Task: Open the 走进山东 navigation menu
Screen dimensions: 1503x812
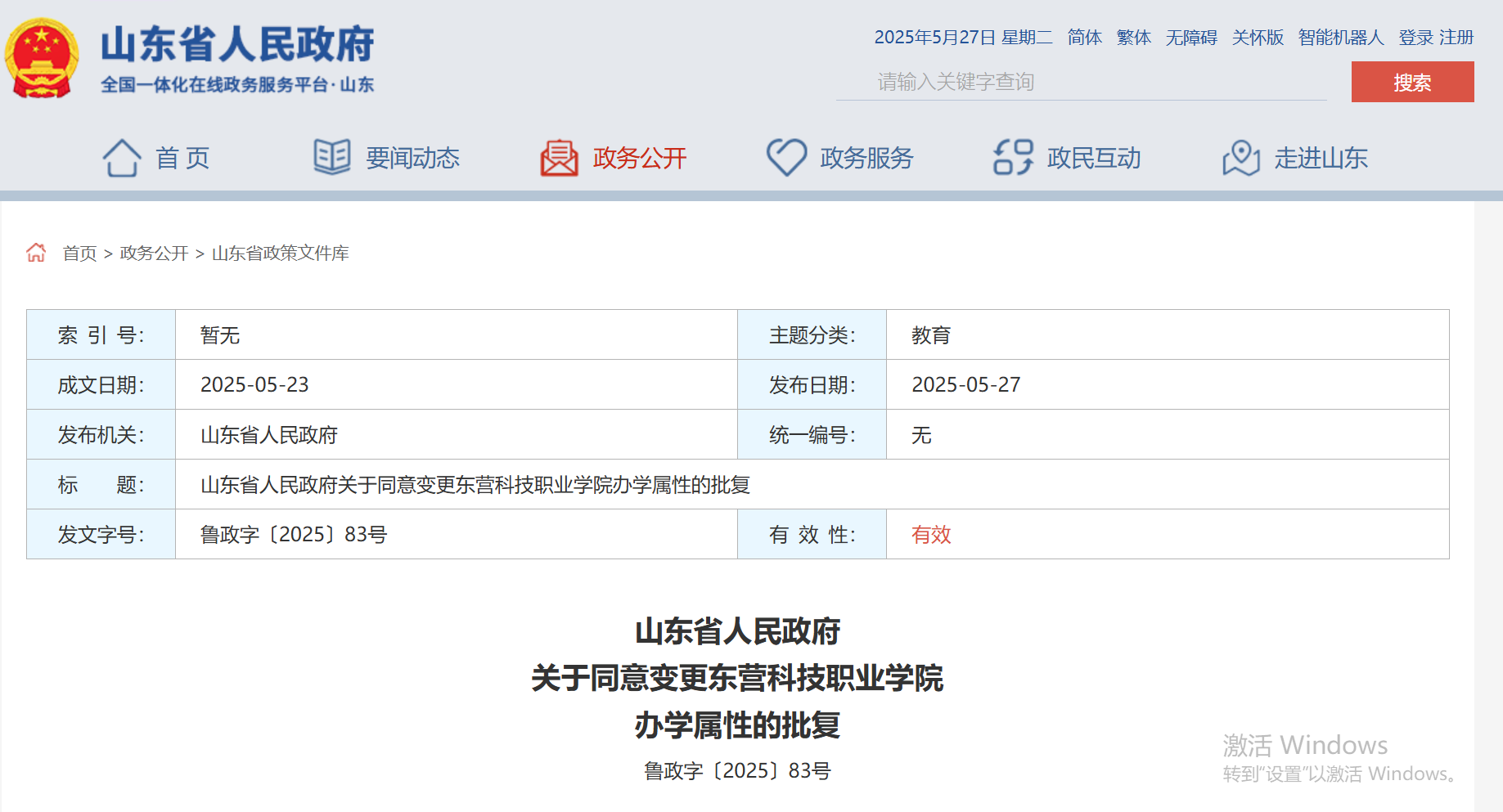Action: click(1321, 158)
